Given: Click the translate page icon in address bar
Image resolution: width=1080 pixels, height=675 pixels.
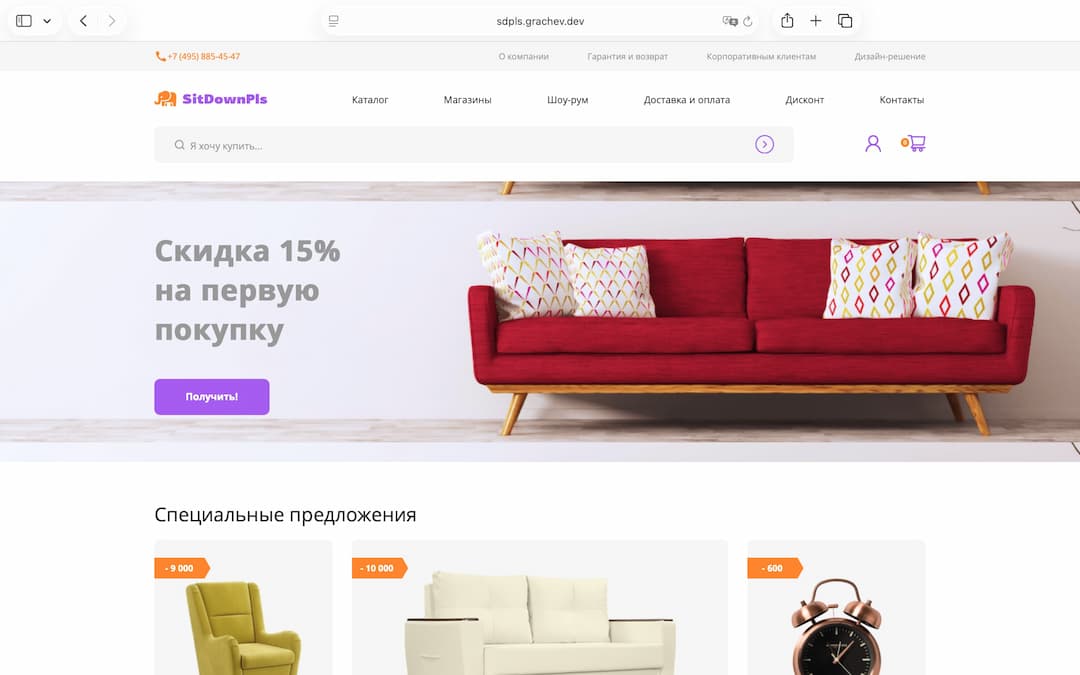Looking at the screenshot, I should click(729, 21).
